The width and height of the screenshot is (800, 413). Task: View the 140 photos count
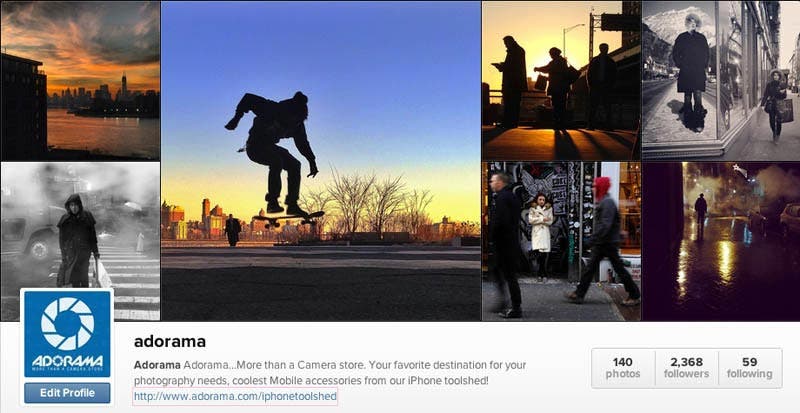[x=623, y=368]
